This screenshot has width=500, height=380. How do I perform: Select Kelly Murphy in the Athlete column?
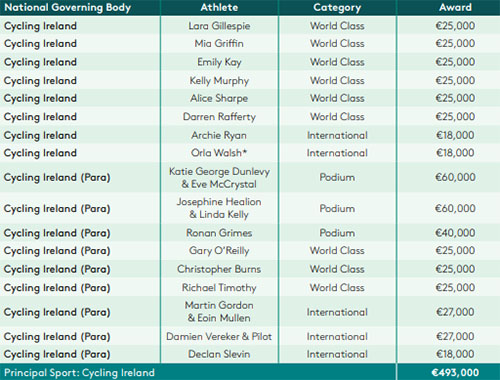(219, 81)
